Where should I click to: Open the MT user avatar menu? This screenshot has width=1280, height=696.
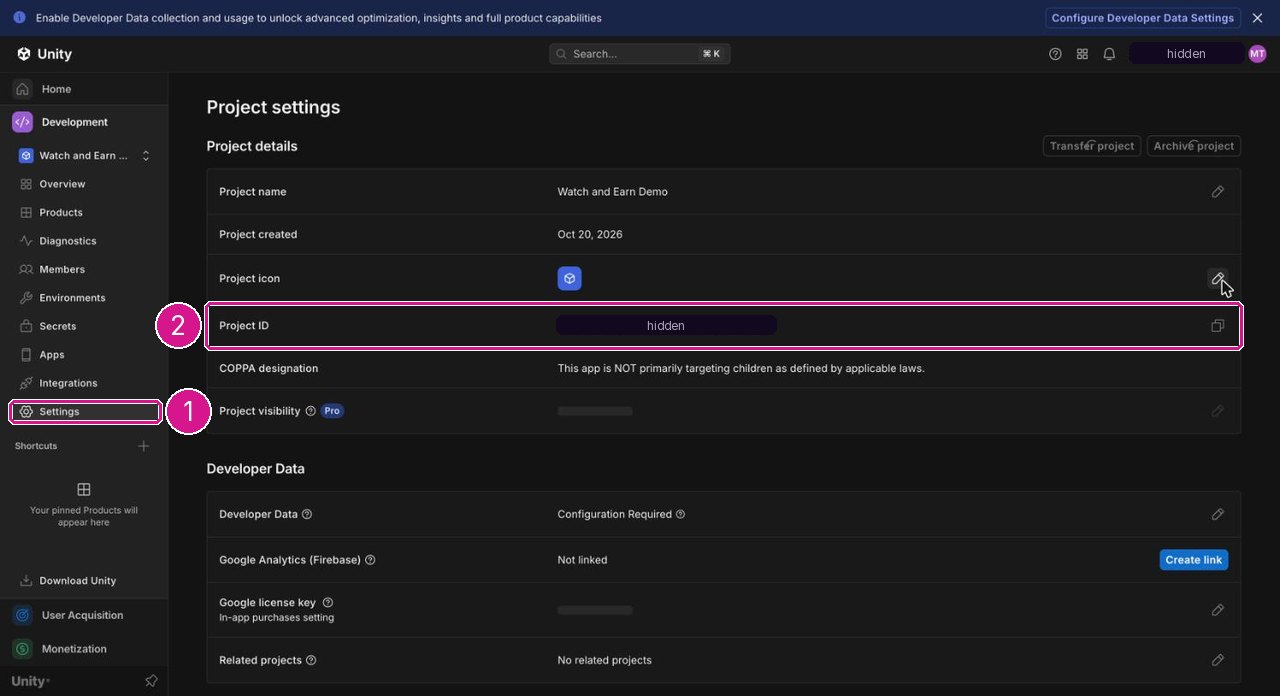coord(1257,54)
